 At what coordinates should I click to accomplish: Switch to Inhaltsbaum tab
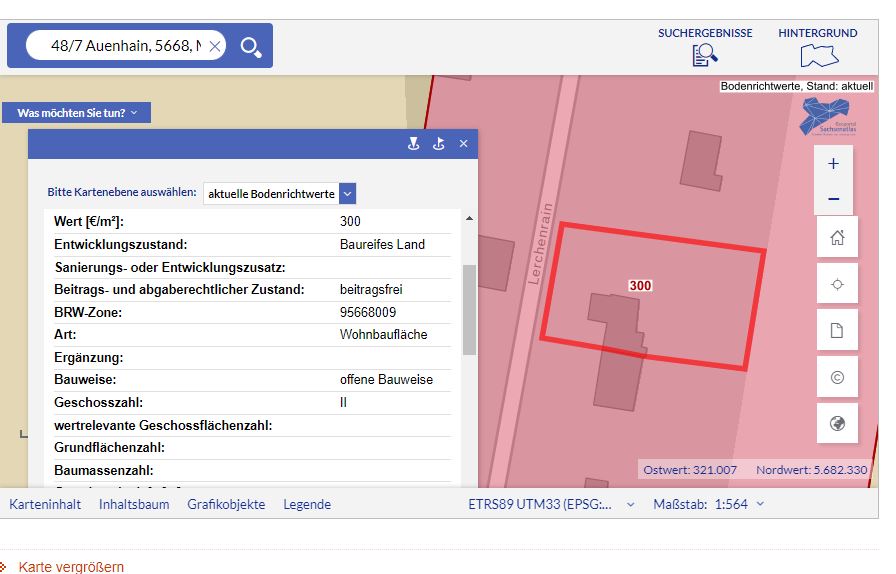134,504
